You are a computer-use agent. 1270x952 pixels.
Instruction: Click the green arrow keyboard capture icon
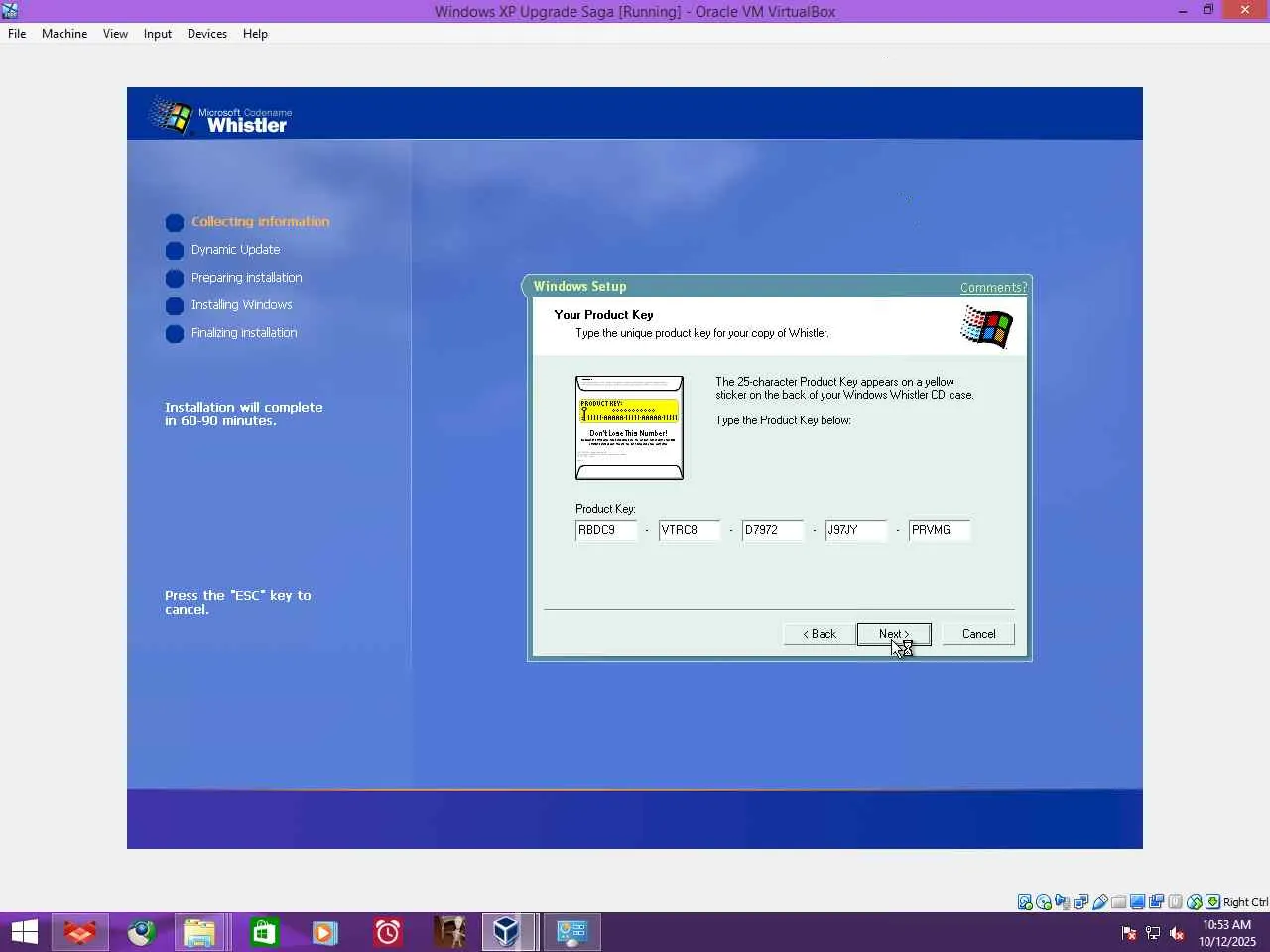tap(1212, 902)
